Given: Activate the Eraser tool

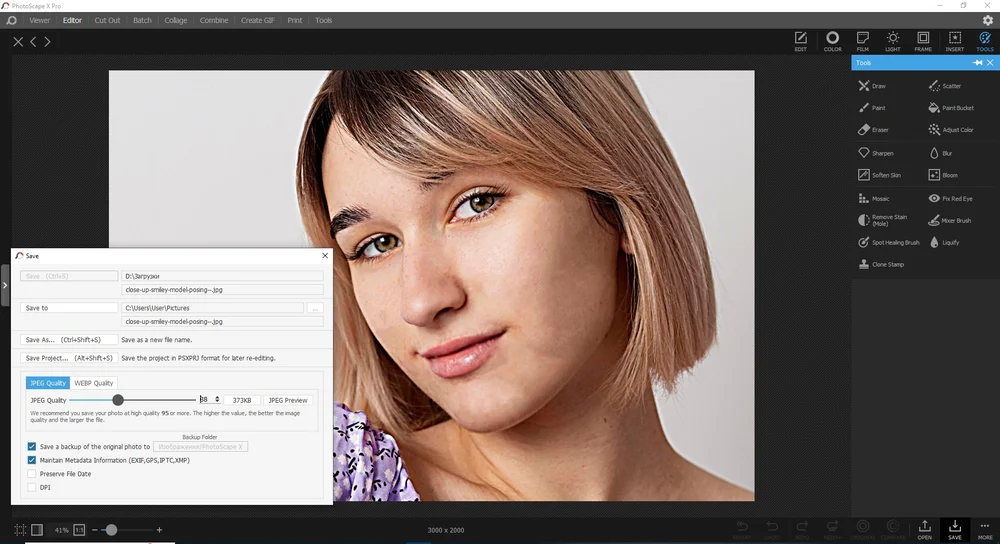Looking at the screenshot, I should tap(873, 129).
